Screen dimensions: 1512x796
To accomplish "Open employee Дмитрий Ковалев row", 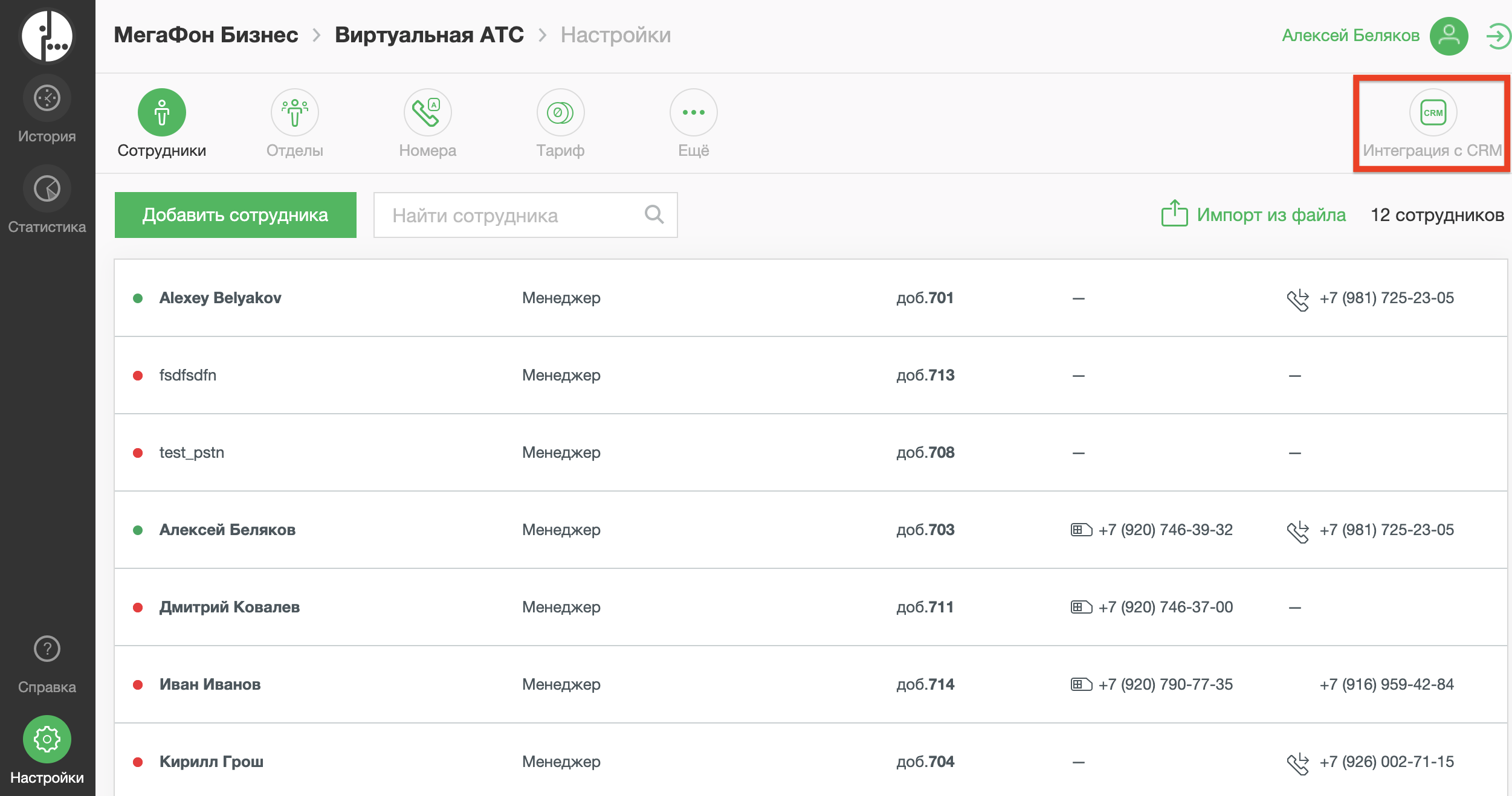I will click(230, 607).
